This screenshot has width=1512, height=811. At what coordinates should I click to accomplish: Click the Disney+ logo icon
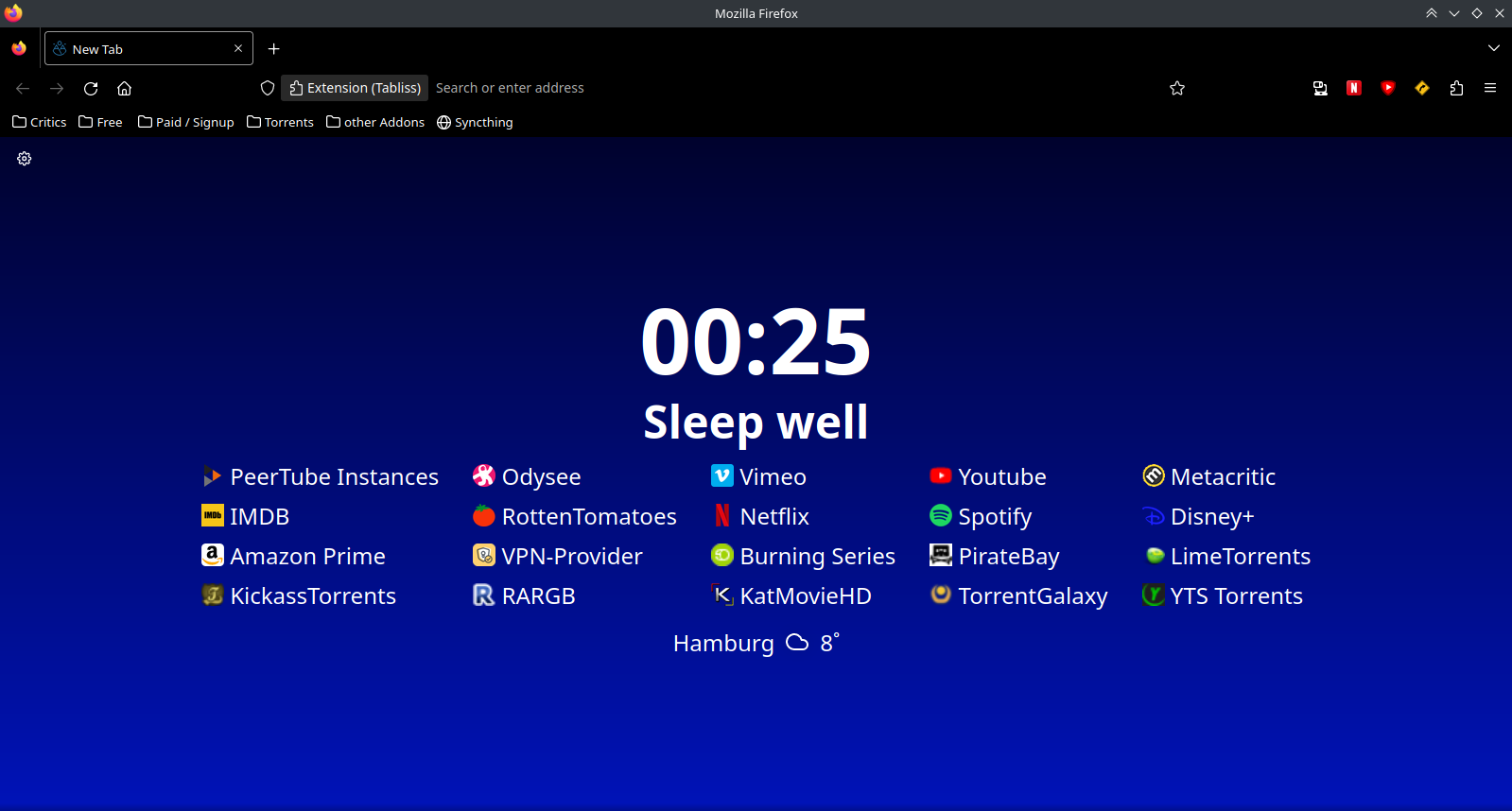pos(1154,516)
